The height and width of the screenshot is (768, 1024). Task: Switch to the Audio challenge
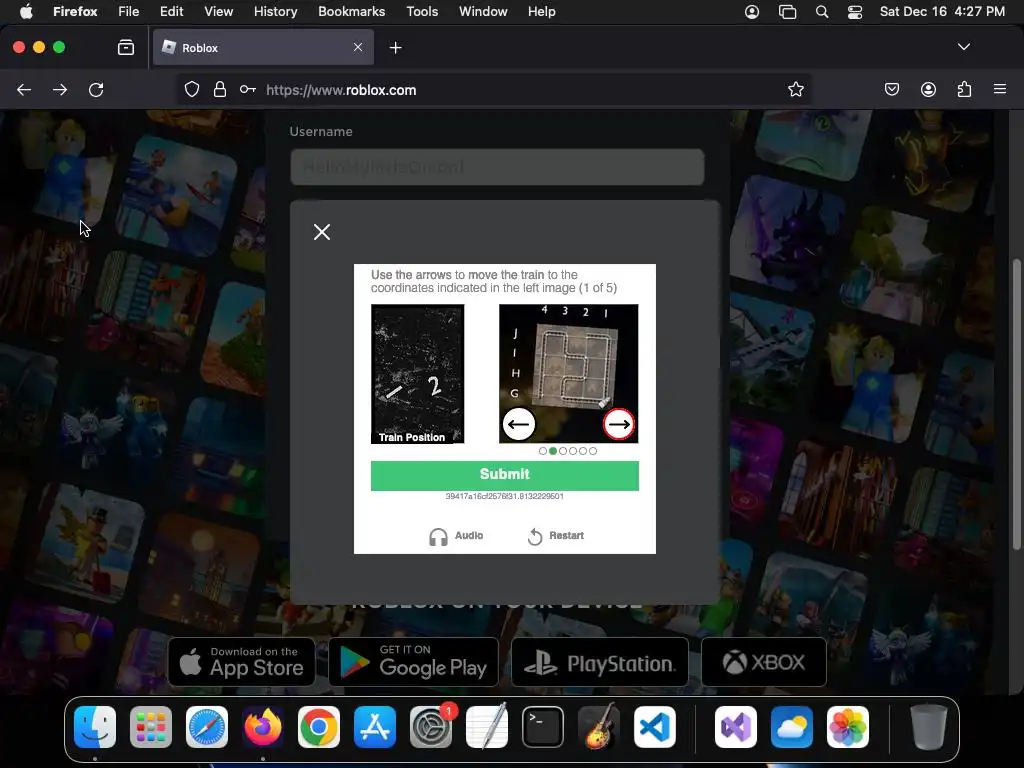click(x=456, y=536)
